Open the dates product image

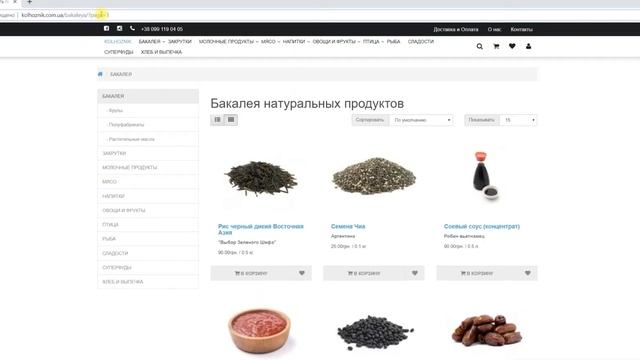pyautogui.click(x=487, y=330)
